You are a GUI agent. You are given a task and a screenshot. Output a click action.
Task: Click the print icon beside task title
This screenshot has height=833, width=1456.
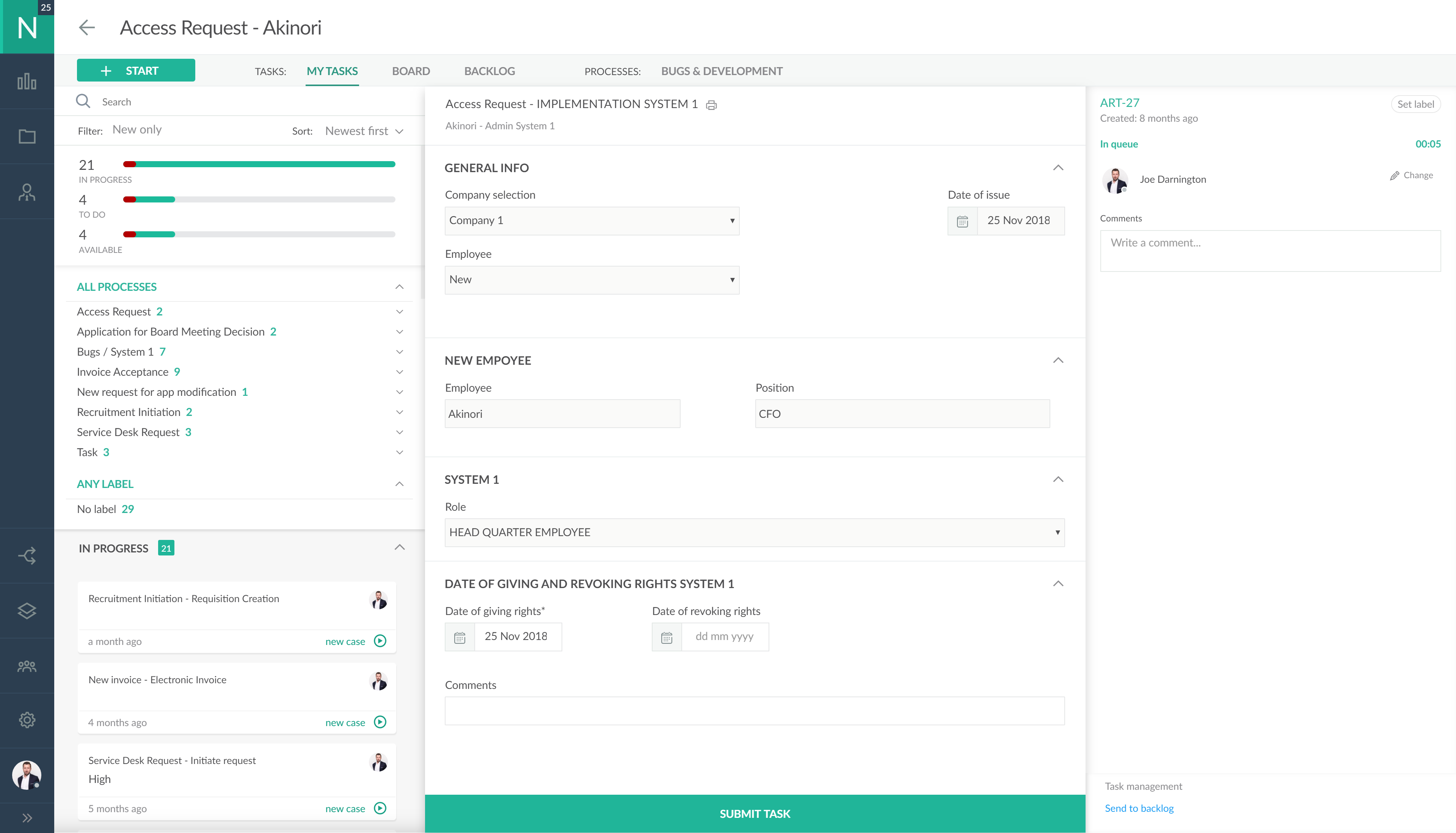(x=711, y=105)
